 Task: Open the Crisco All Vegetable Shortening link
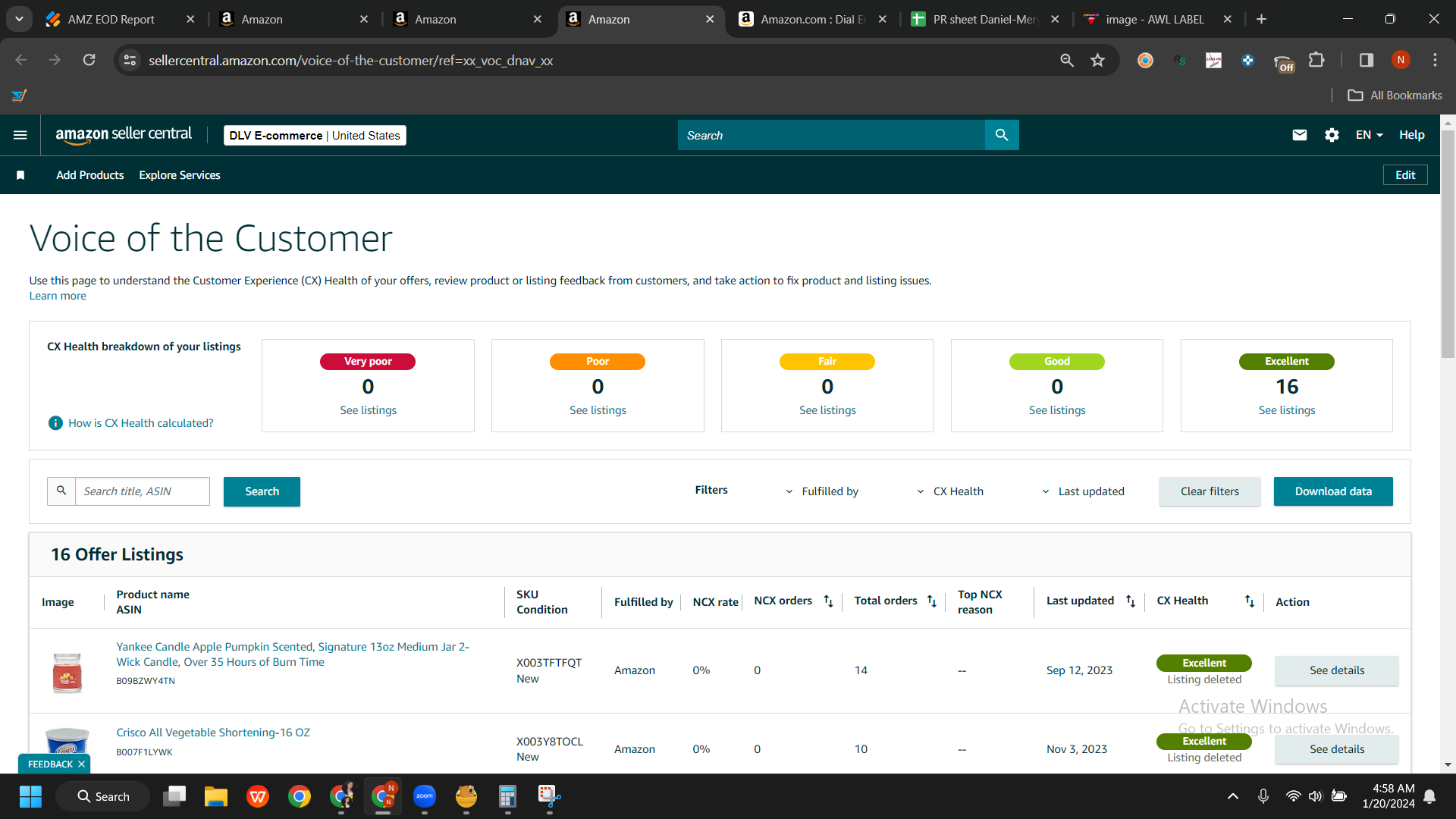pos(213,733)
